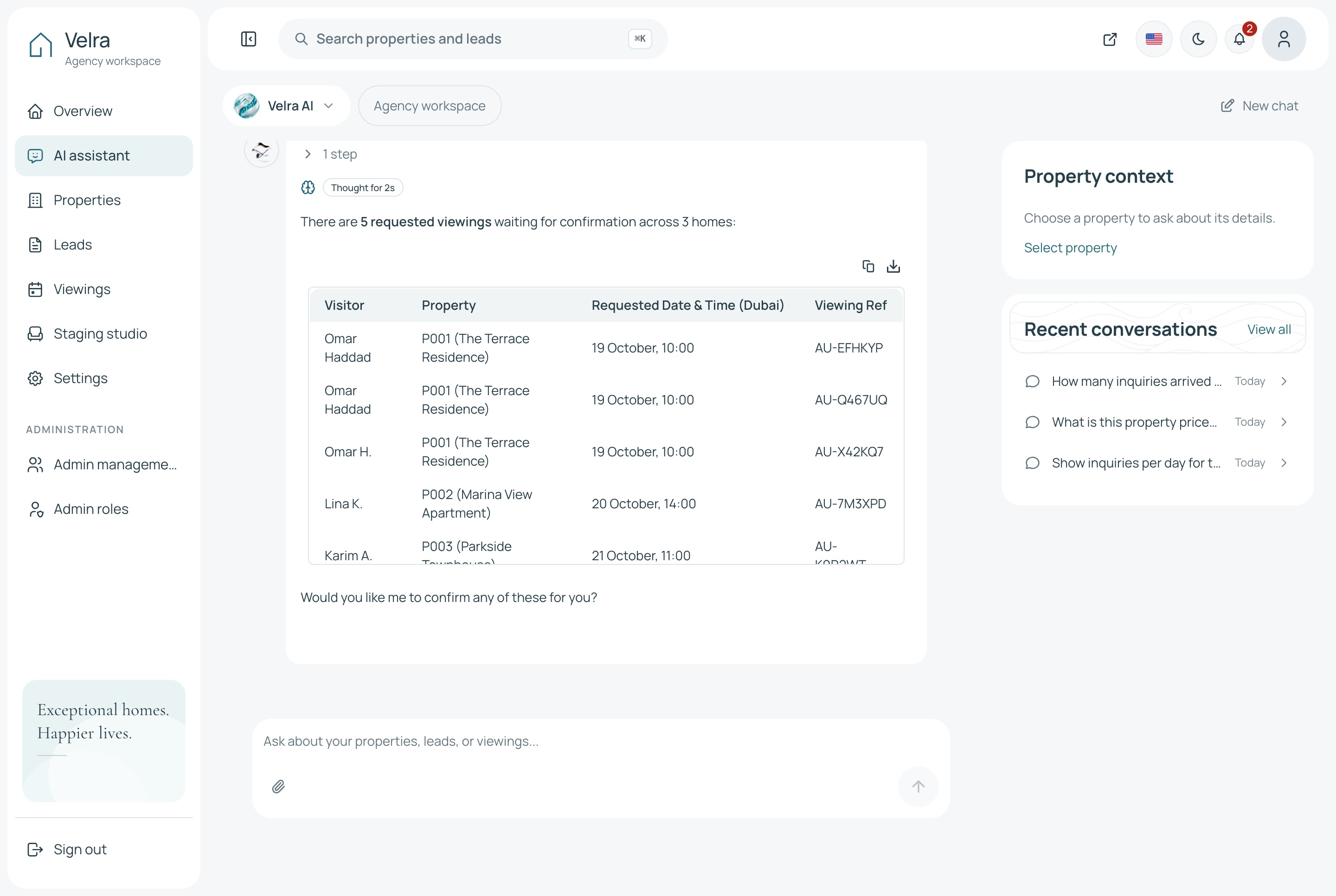Click the search magnifier icon
This screenshot has height=896, width=1336.
click(301, 39)
